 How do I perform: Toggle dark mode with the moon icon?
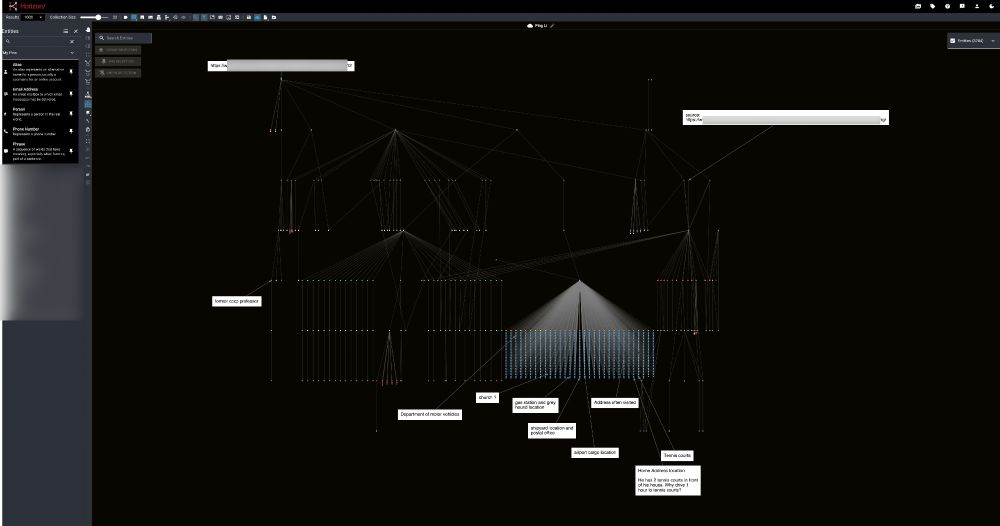pyautogui.click(x=992, y=6)
